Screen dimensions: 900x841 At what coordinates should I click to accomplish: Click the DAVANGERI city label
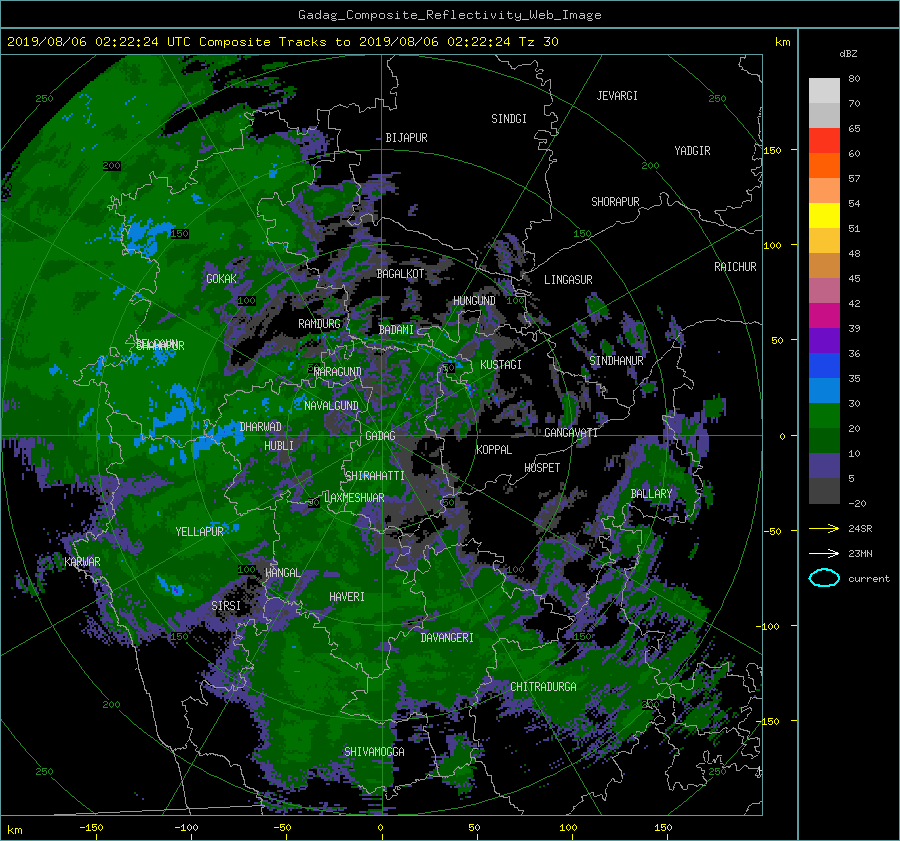click(x=447, y=638)
